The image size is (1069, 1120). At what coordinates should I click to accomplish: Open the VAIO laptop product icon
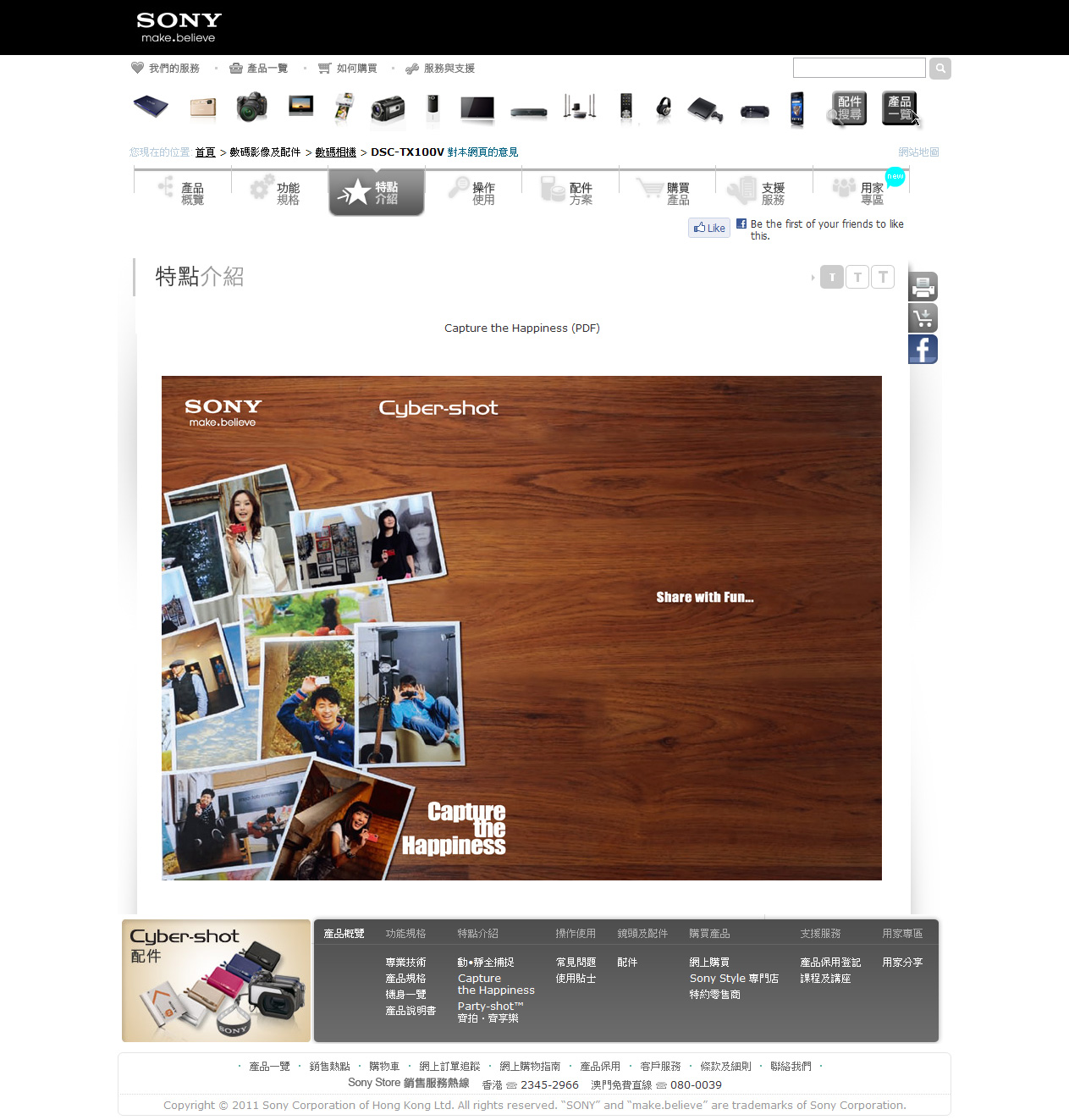pos(151,108)
